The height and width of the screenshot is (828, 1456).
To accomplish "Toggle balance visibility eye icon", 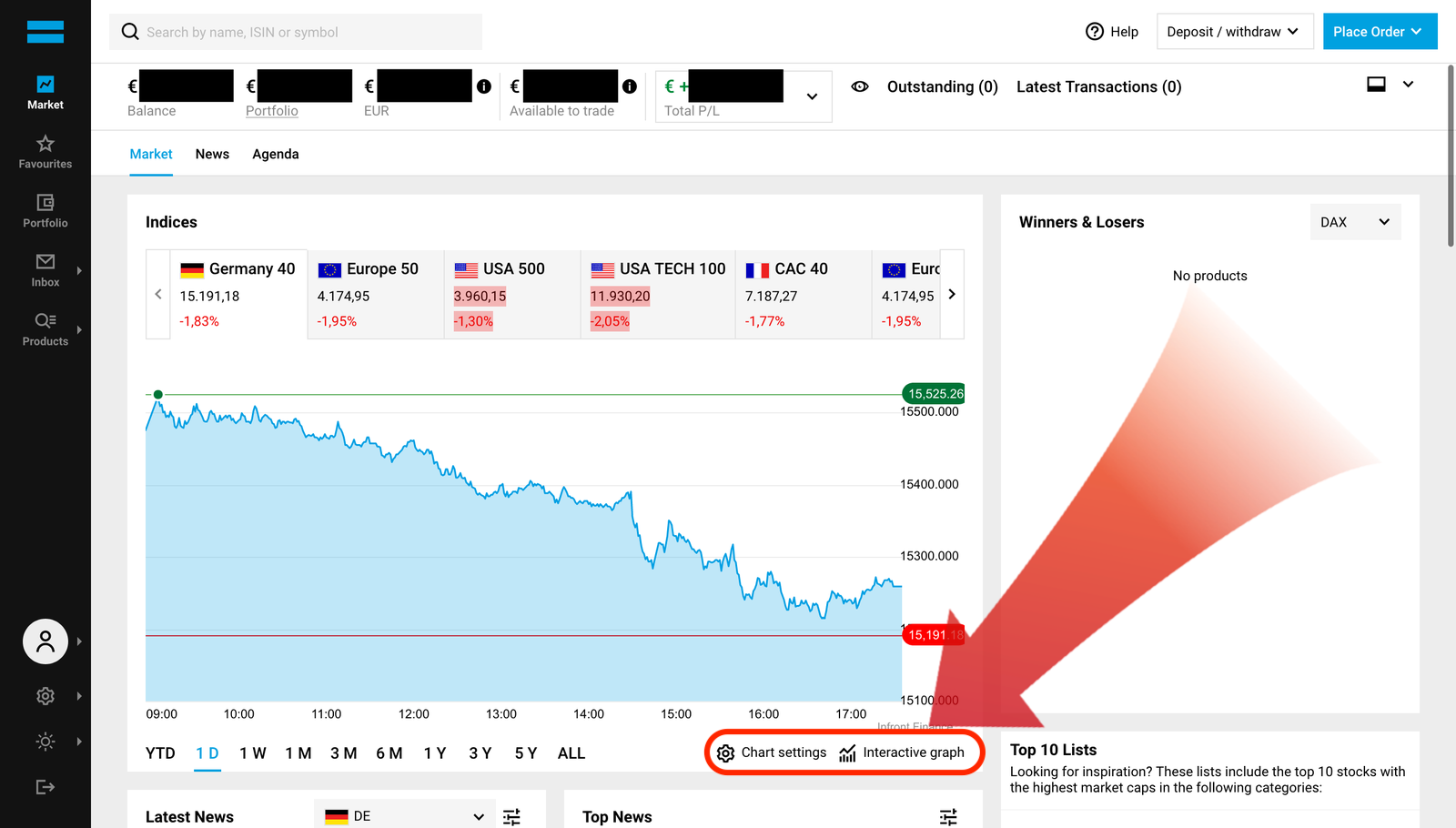I will [860, 86].
